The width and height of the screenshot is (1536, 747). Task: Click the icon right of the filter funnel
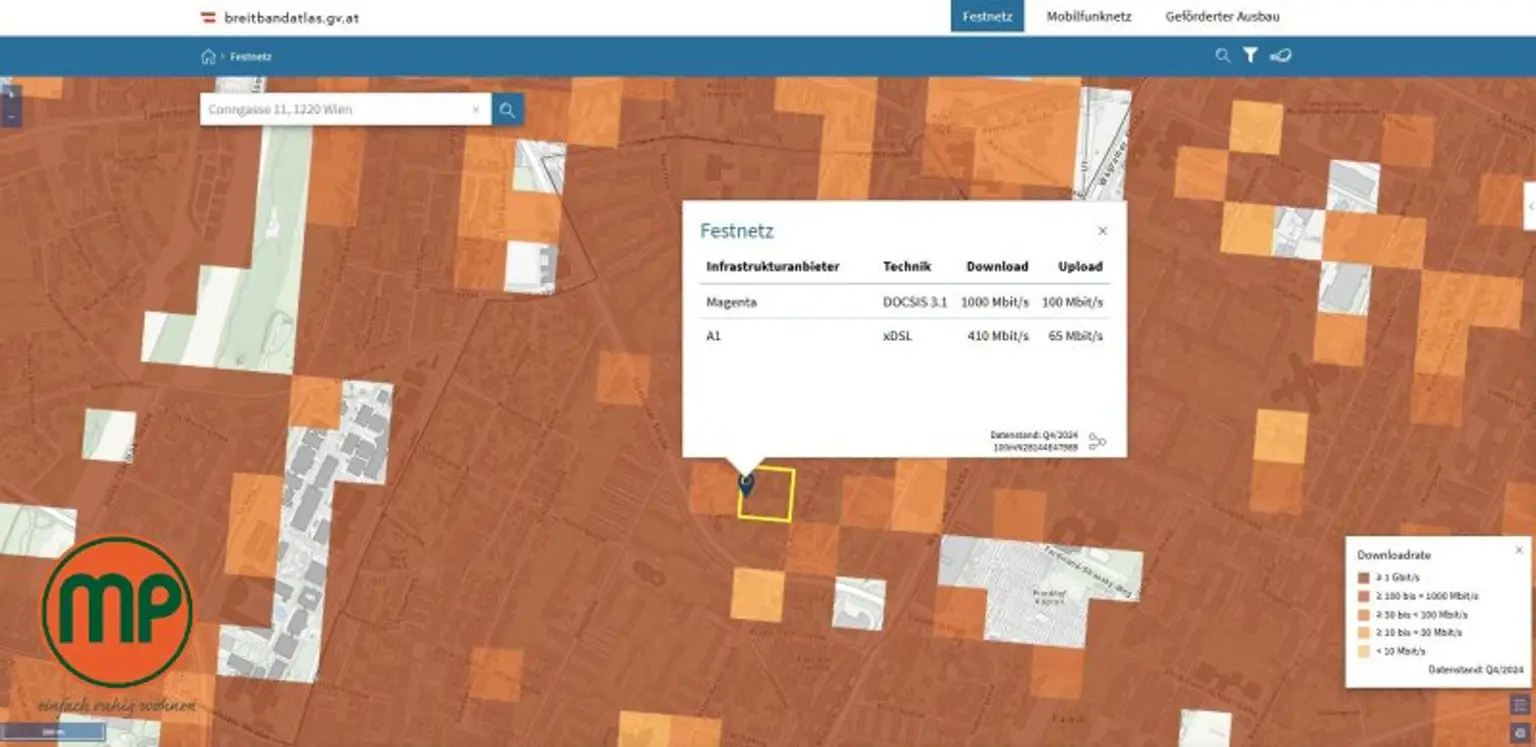[1280, 56]
